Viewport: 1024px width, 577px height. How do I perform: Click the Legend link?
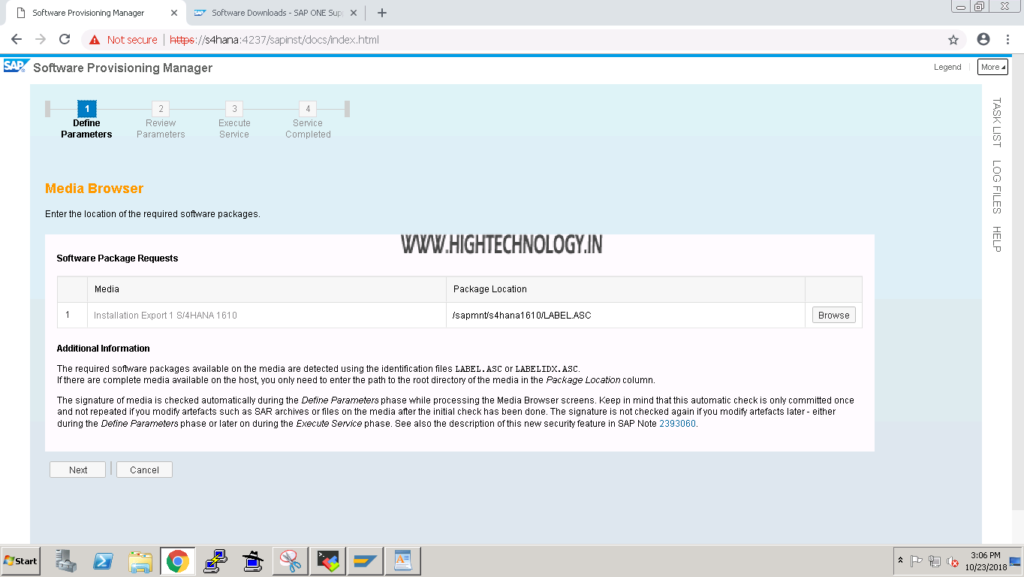(947, 67)
